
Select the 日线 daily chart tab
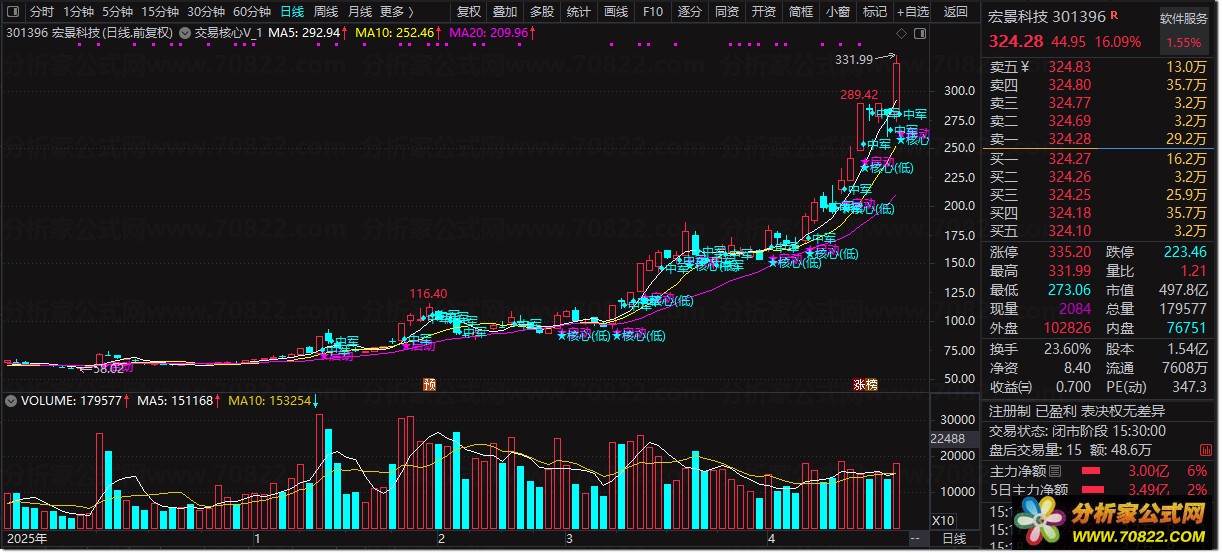click(292, 12)
